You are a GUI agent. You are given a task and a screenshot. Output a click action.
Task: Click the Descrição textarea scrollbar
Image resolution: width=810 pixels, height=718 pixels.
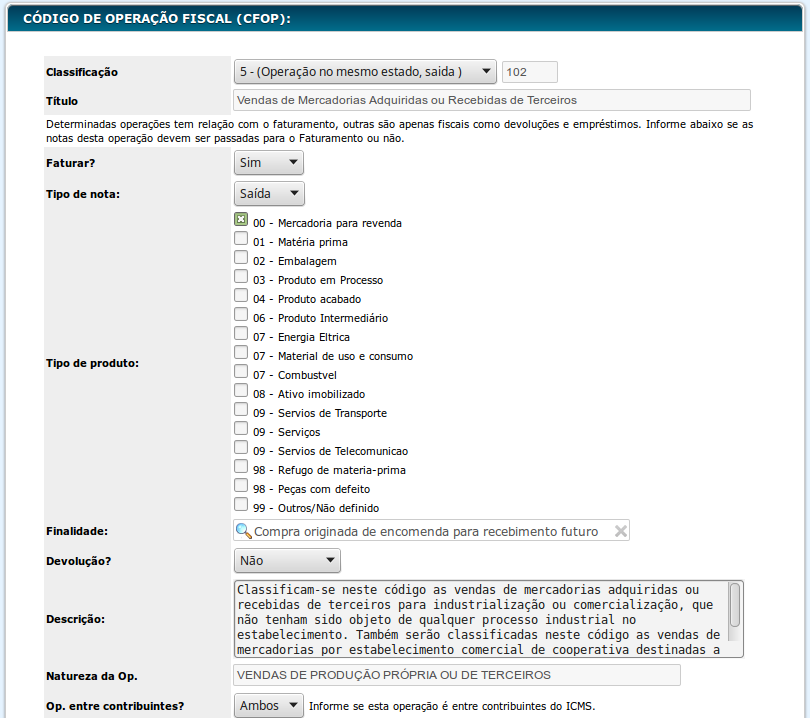(x=735, y=605)
